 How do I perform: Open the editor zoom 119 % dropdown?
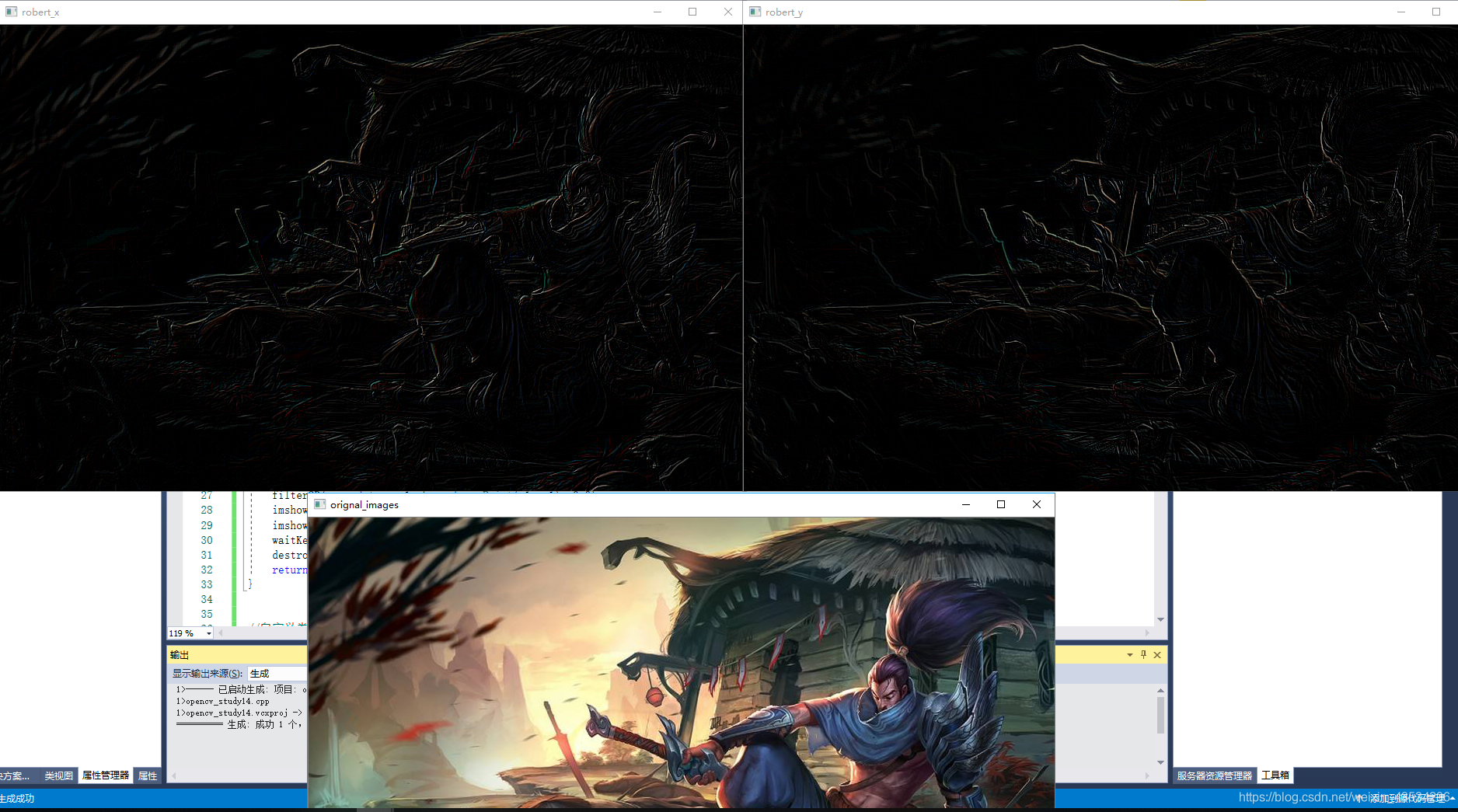click(x=208, y=633)
